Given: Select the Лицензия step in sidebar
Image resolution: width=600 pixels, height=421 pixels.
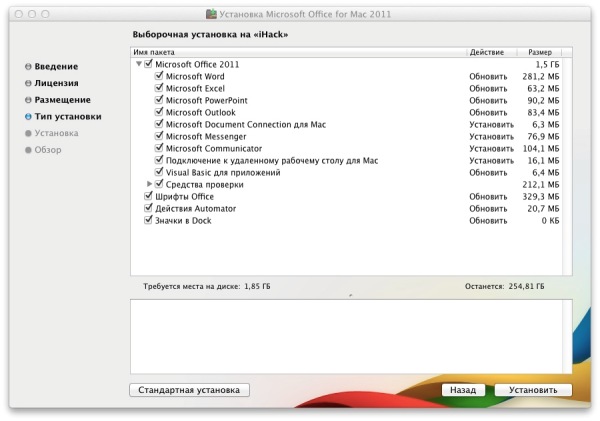Looking at the screenshot, I should pyautogui.click(x=57, y=83).
